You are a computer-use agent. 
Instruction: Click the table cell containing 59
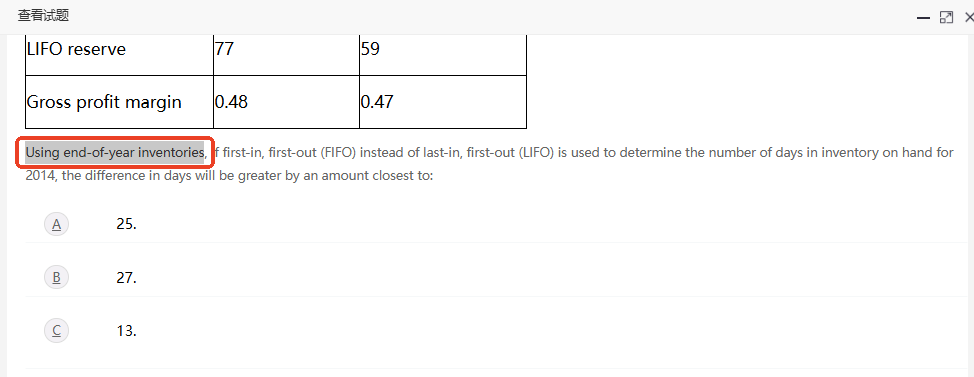point(443,55)
